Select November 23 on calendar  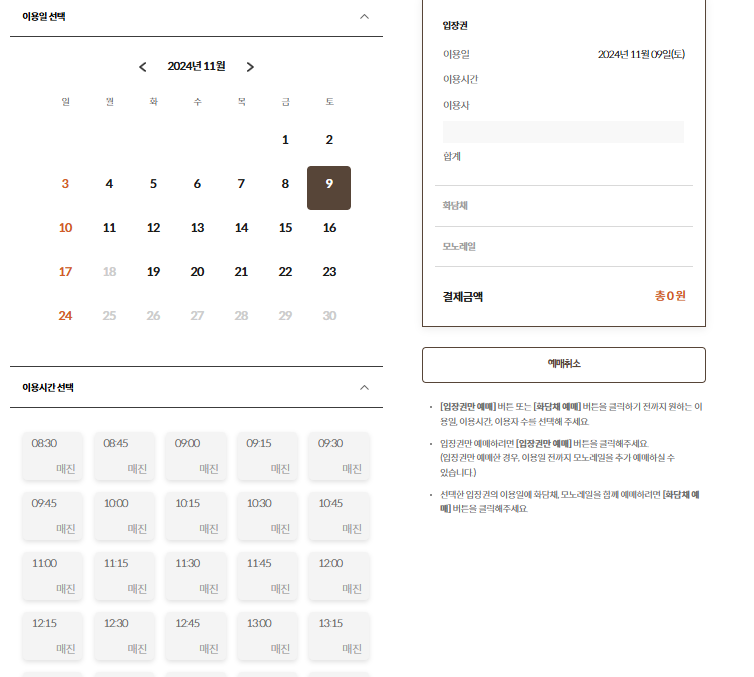(x=329, y=272)
